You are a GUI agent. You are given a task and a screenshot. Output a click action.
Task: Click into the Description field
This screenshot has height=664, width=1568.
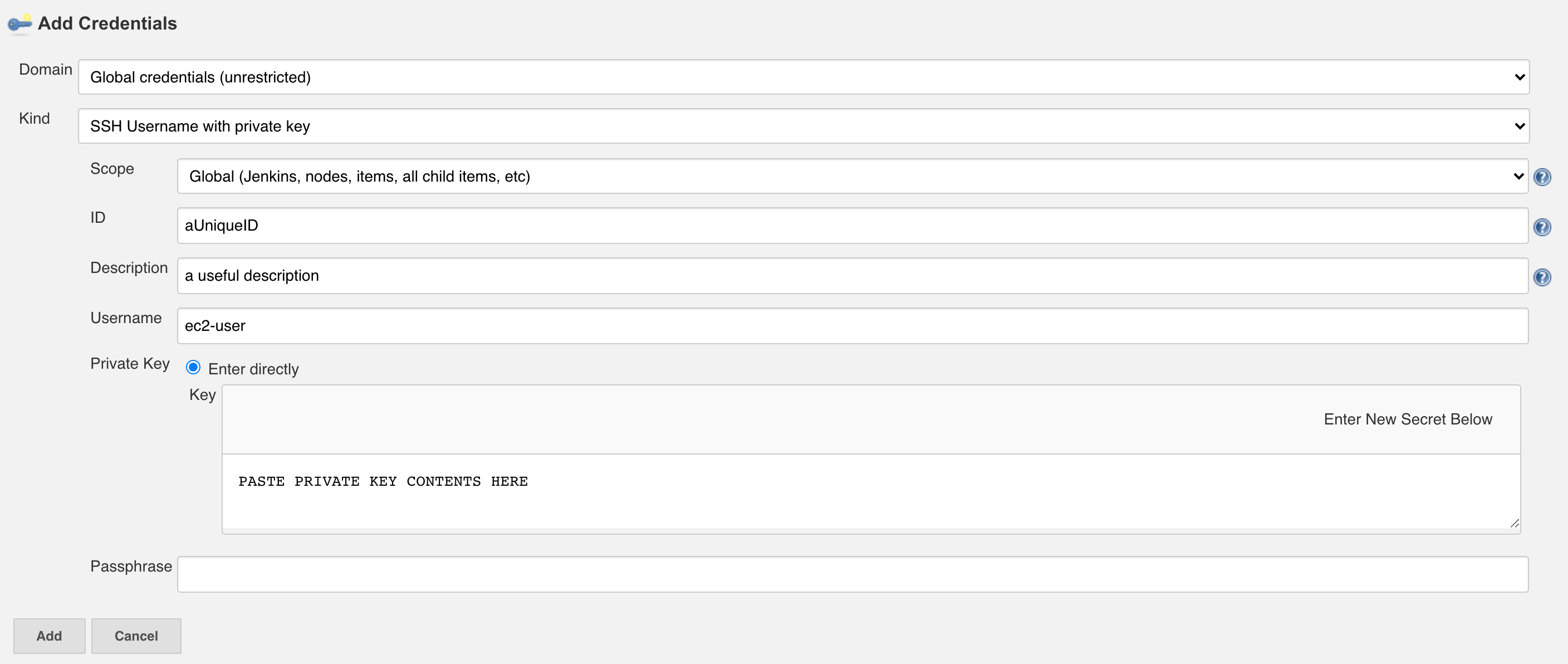(852, 276)
